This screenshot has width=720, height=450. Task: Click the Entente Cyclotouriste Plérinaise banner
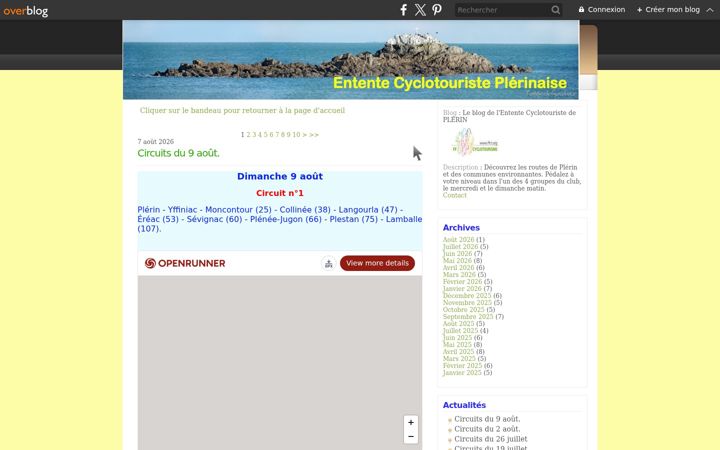click(x=350, y=60)
